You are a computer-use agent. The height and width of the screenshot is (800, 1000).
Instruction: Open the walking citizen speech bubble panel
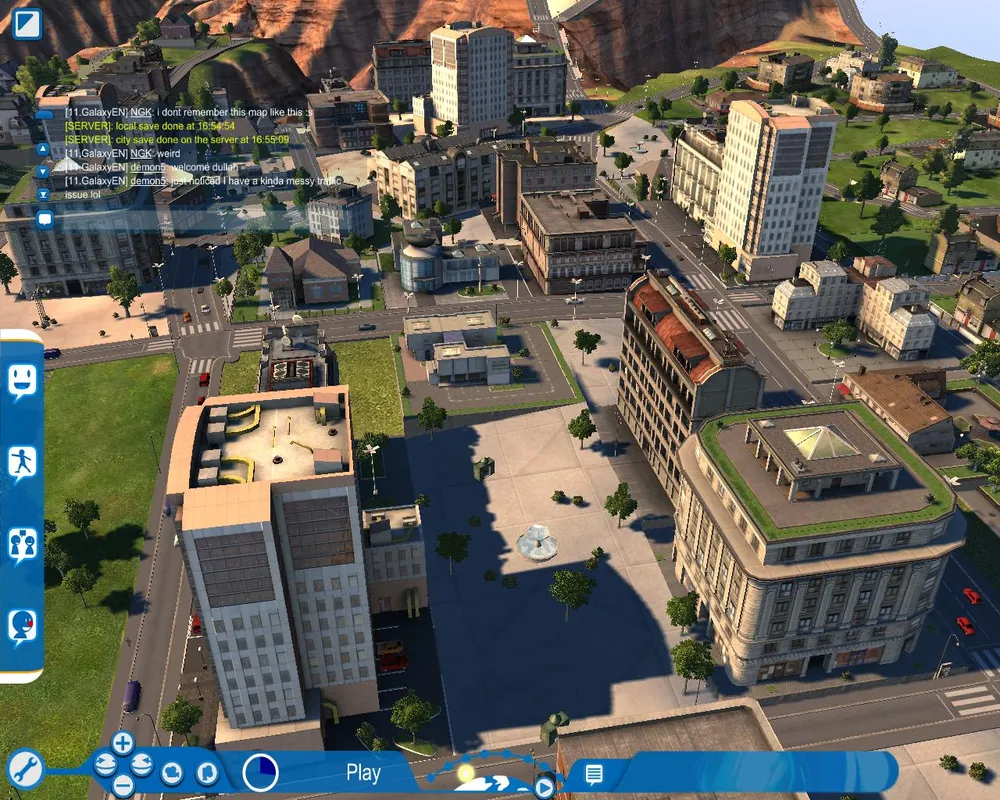click(x=22, y=463)
